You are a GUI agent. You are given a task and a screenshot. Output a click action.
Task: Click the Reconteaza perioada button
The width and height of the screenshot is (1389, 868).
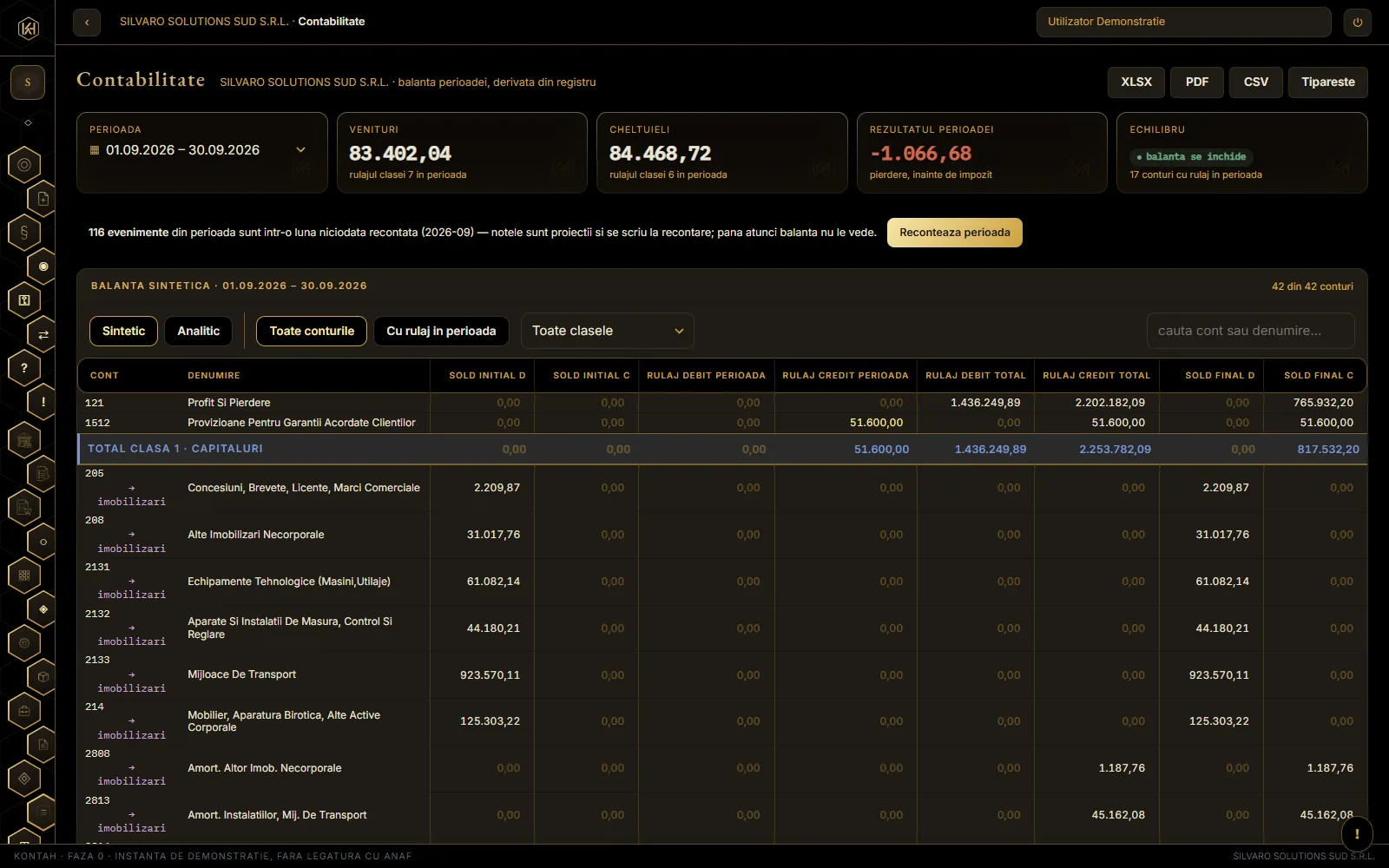(x=955, y=233)
